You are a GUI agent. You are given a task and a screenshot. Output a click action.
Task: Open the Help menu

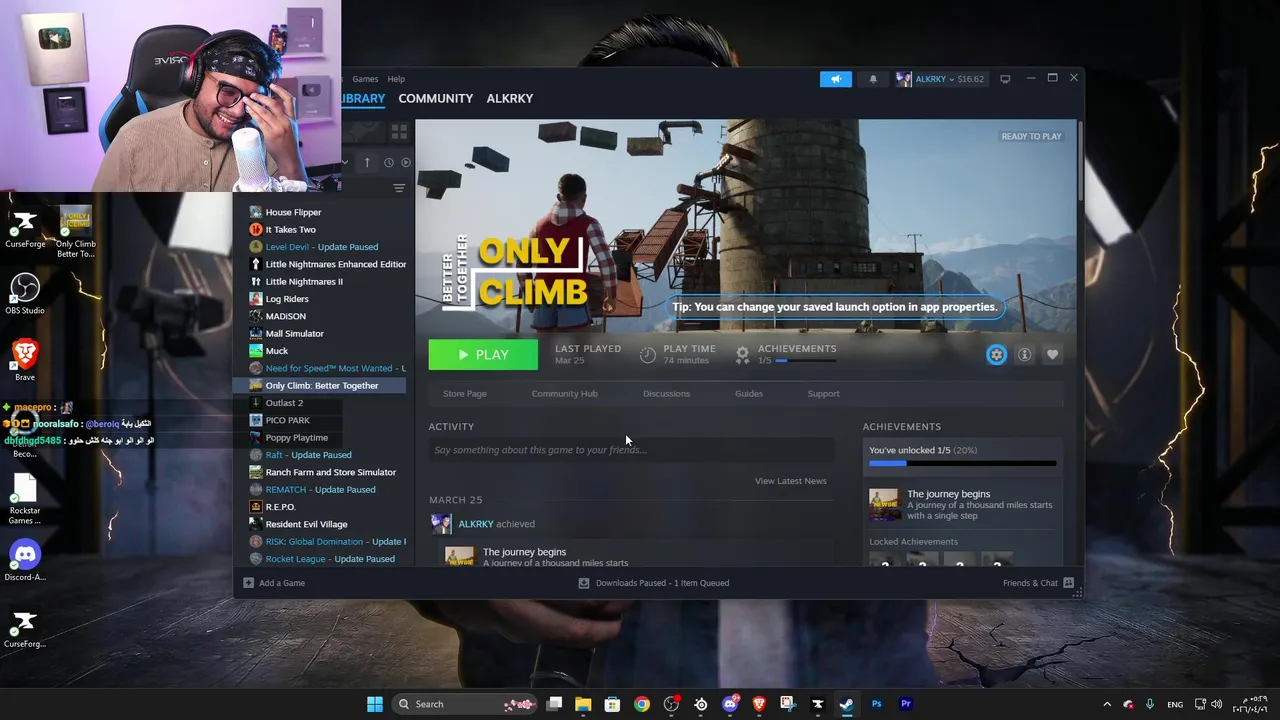pyautogui.click(x=396, y=79)
